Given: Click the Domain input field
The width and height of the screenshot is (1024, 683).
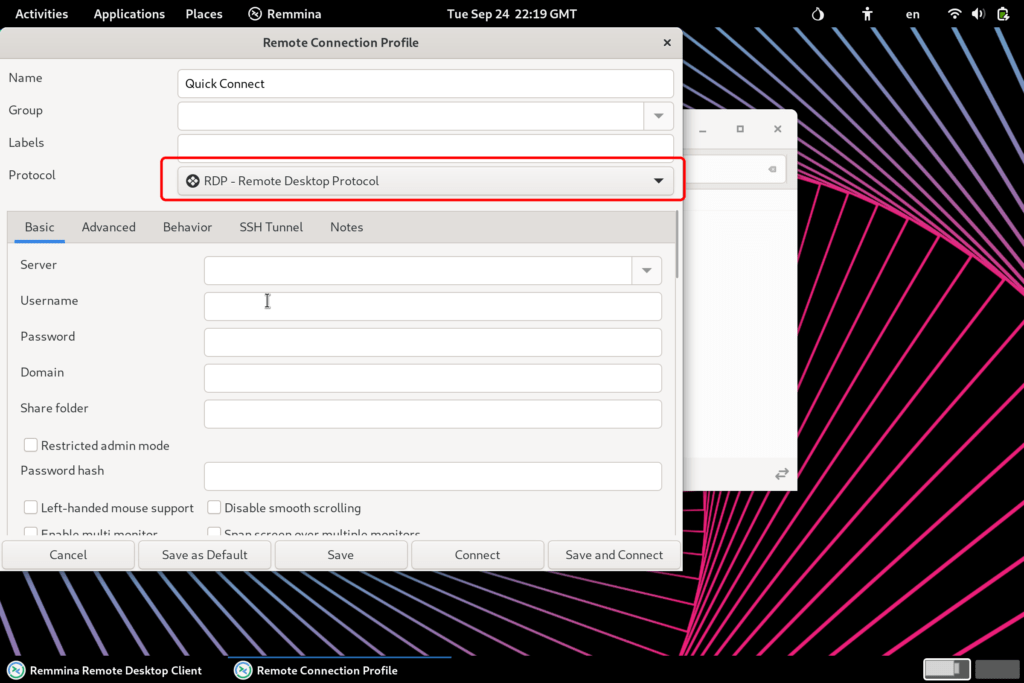Looking at the screenshot, I should tap(432, 378).
